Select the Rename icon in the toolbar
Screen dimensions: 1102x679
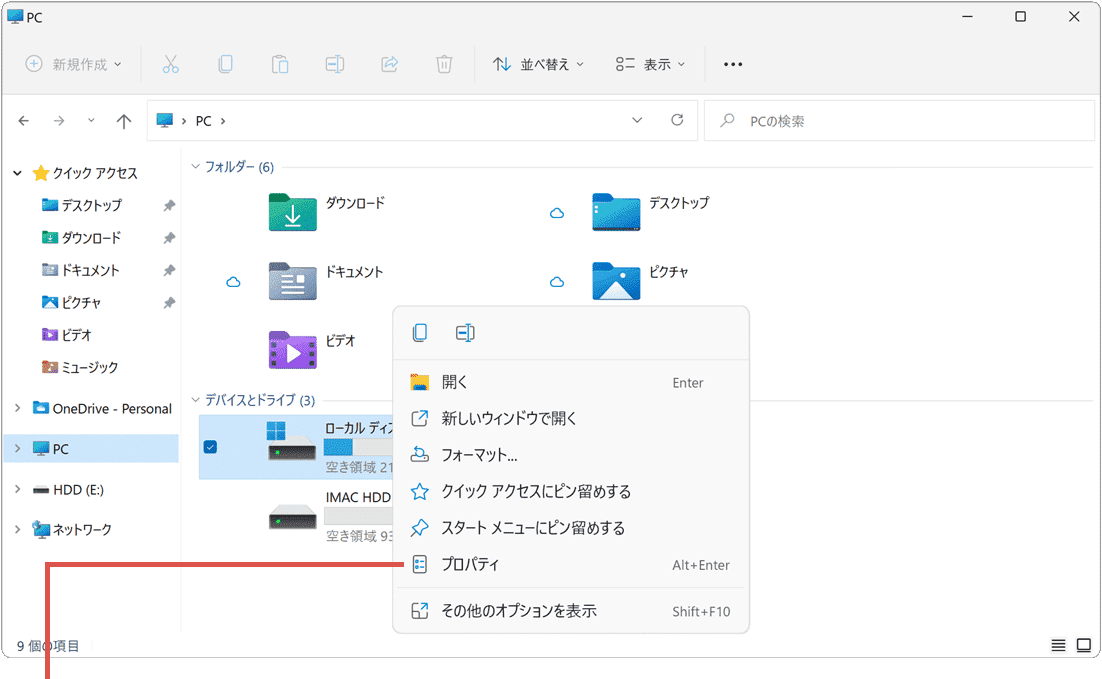[x=334, y=63]
